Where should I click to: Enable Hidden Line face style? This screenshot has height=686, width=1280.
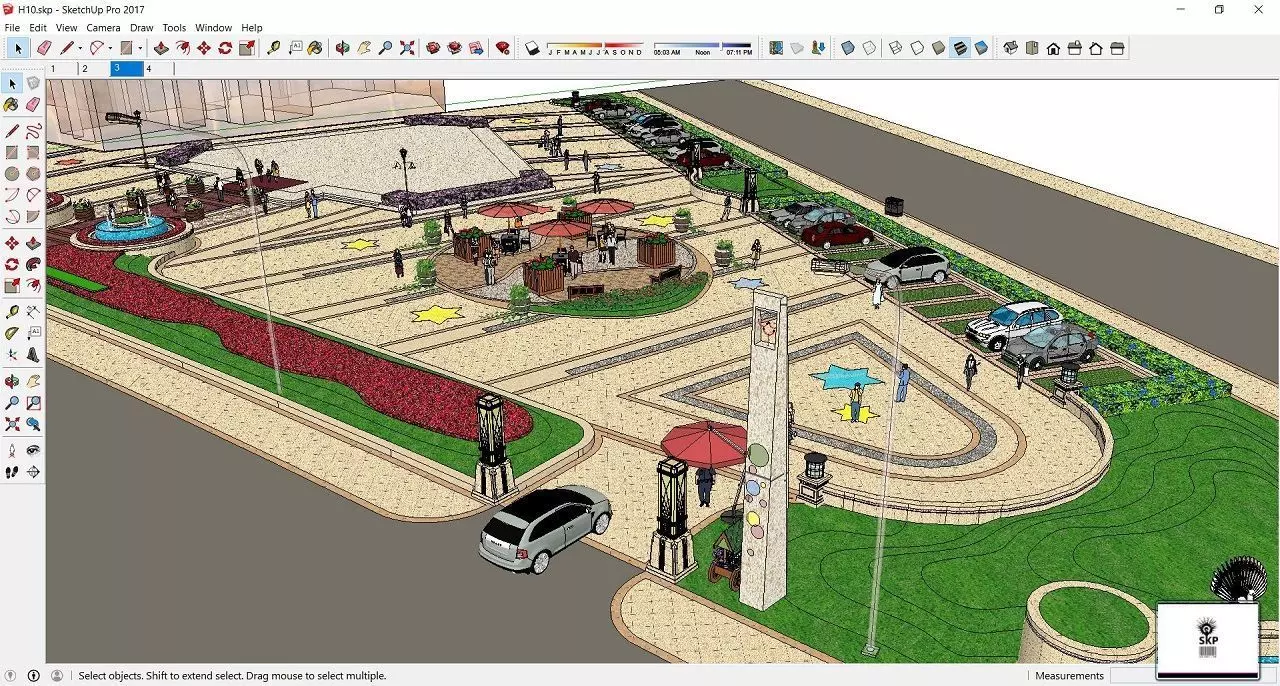point(917,48)
